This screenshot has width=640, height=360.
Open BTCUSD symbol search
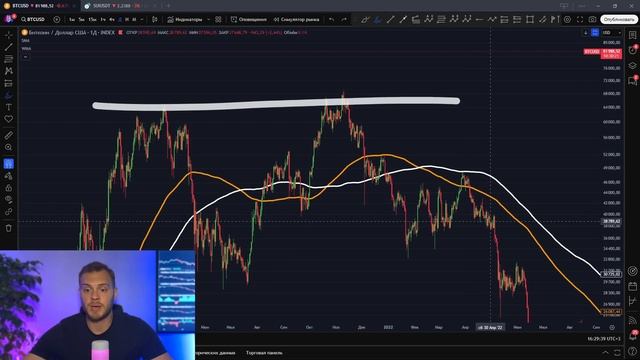click(33, 19)
